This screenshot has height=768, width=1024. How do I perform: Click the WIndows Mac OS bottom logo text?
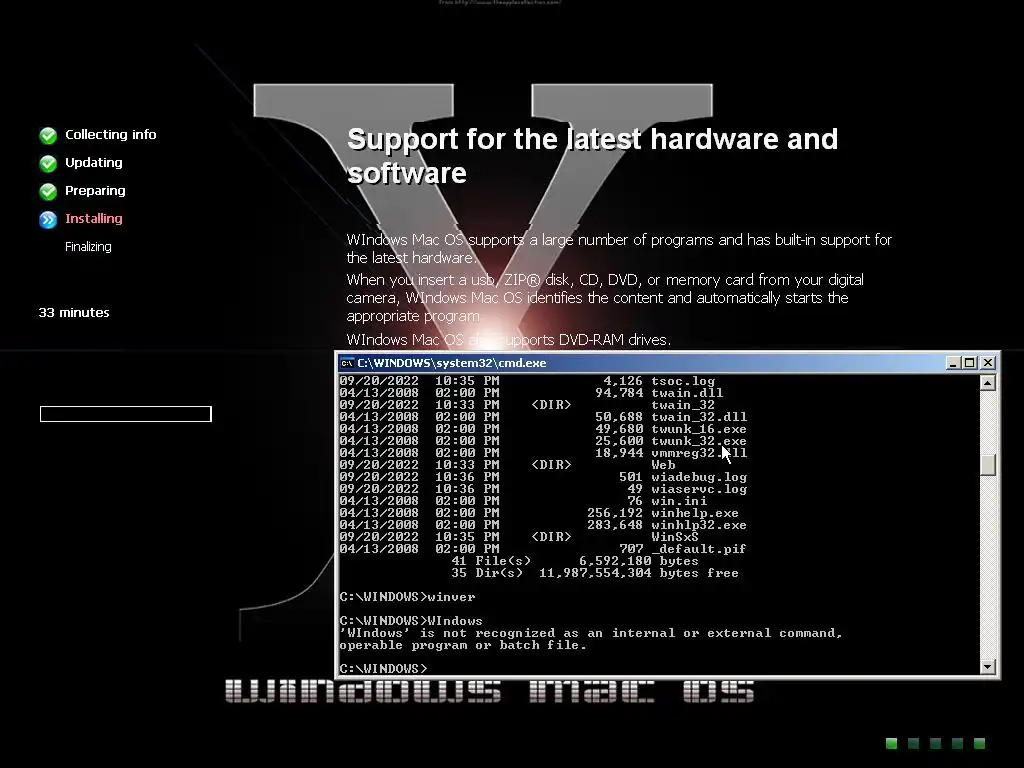490,691
